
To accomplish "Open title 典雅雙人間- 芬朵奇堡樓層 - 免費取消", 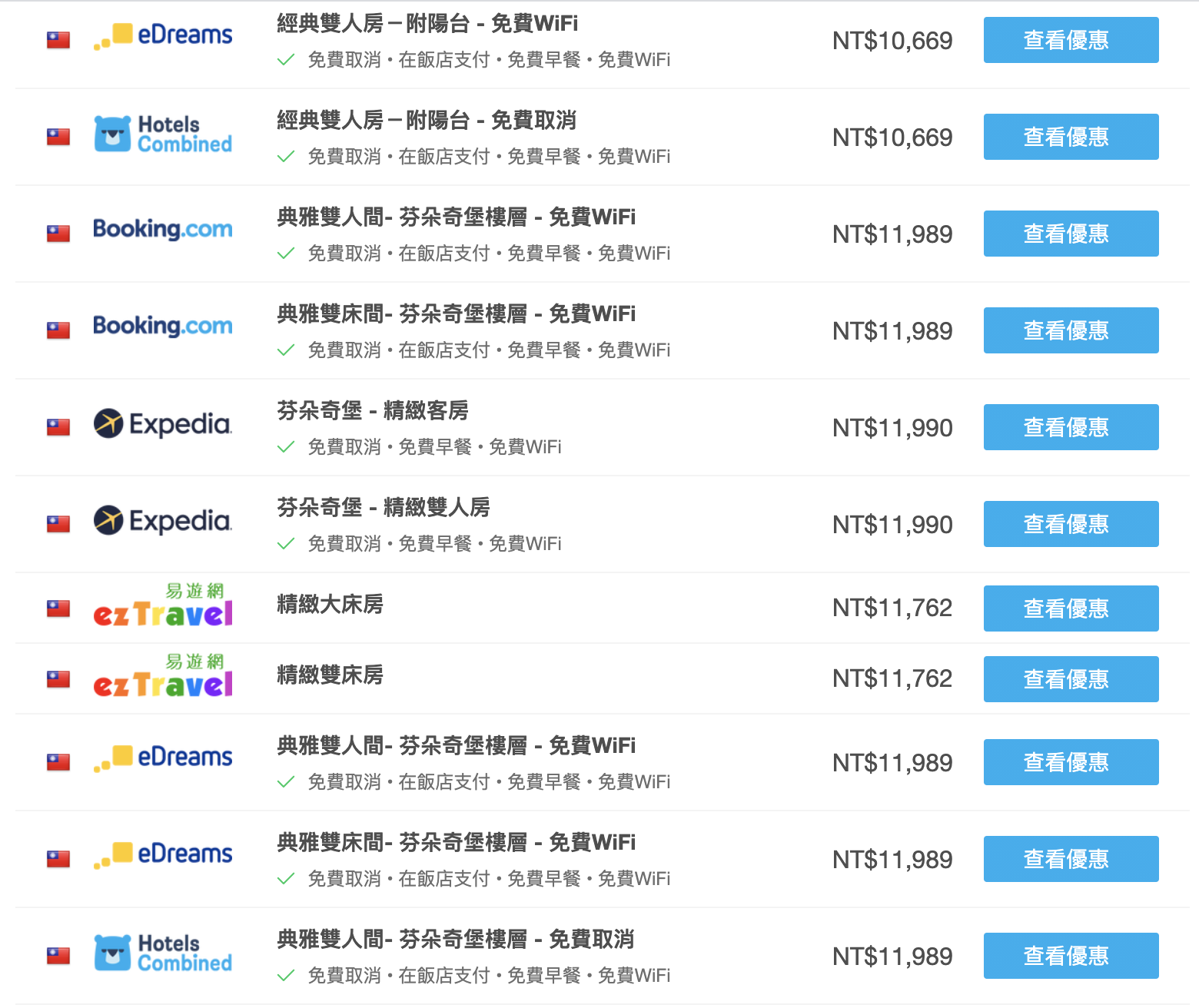I will [456, 940].
